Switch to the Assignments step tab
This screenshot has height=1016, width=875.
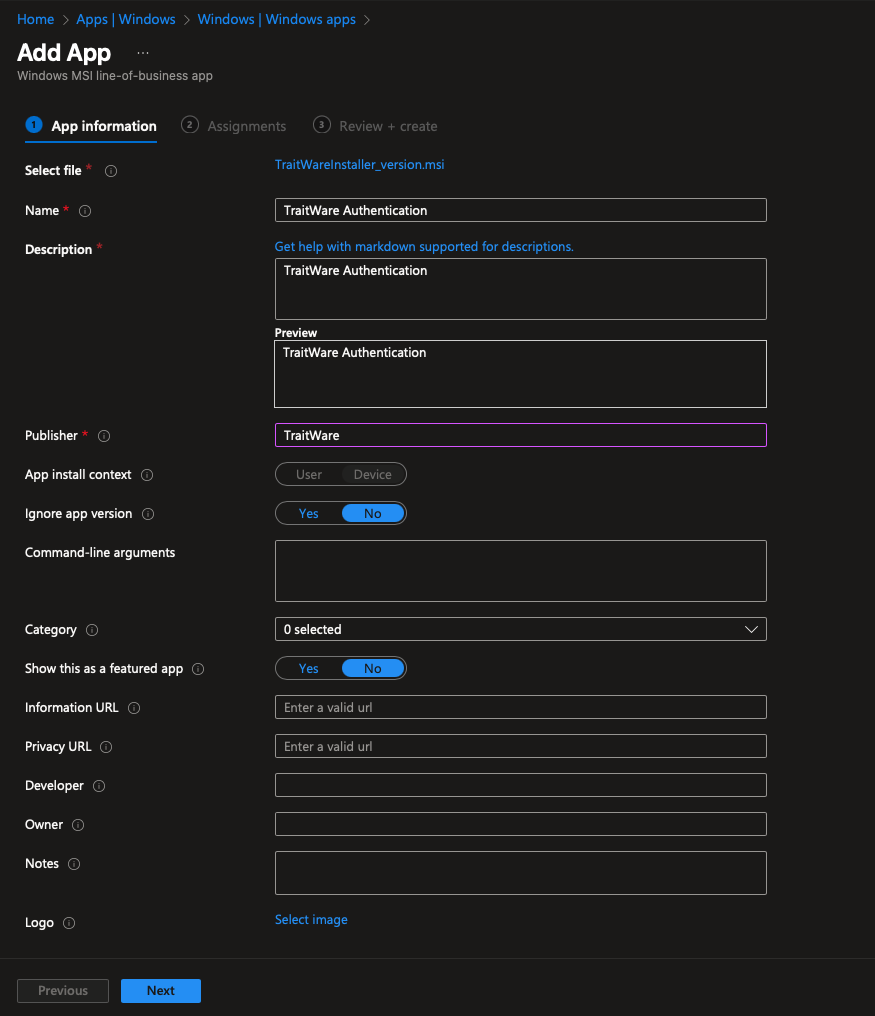point(246,126)
